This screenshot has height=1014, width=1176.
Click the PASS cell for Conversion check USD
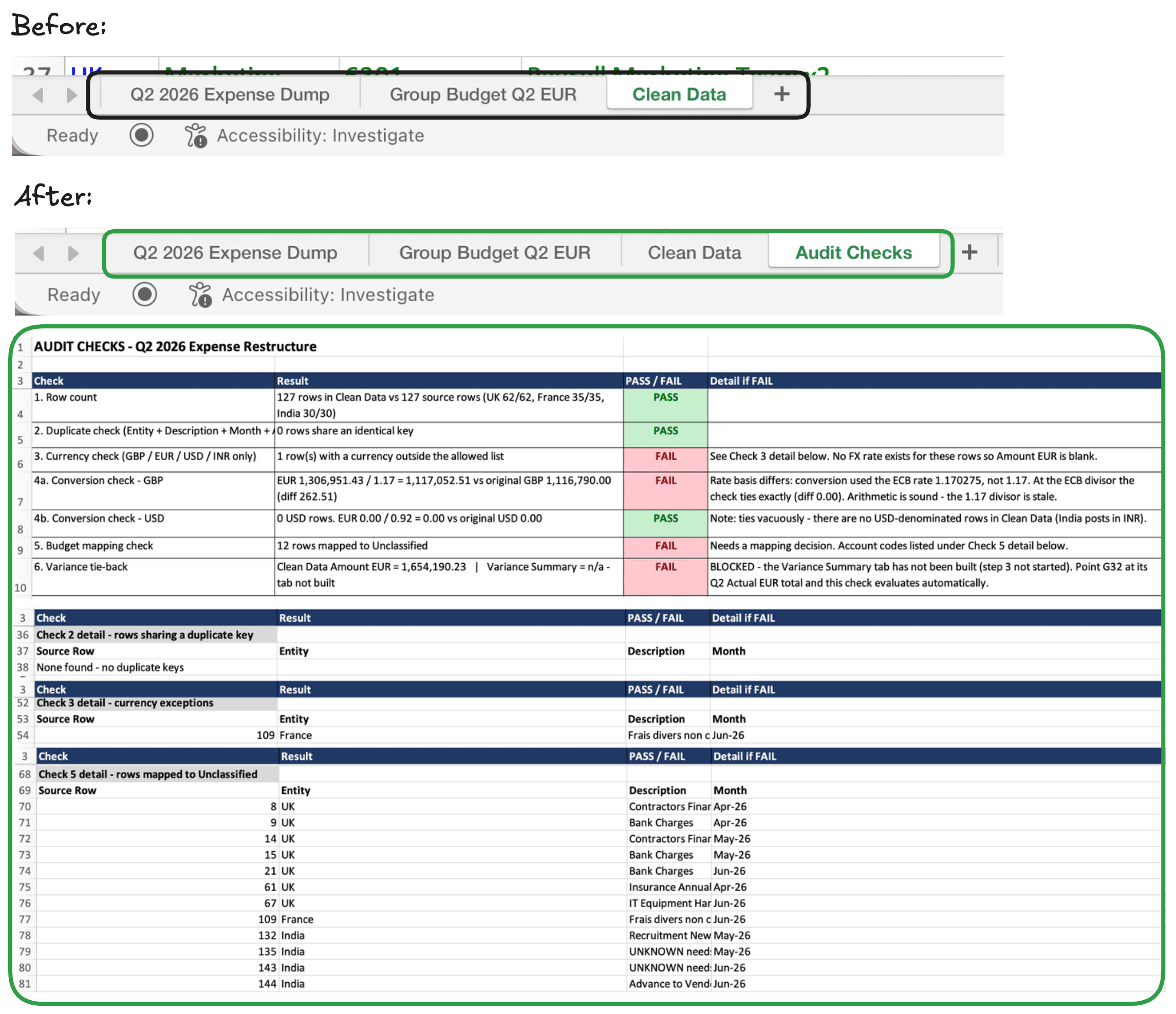[665, 524]
